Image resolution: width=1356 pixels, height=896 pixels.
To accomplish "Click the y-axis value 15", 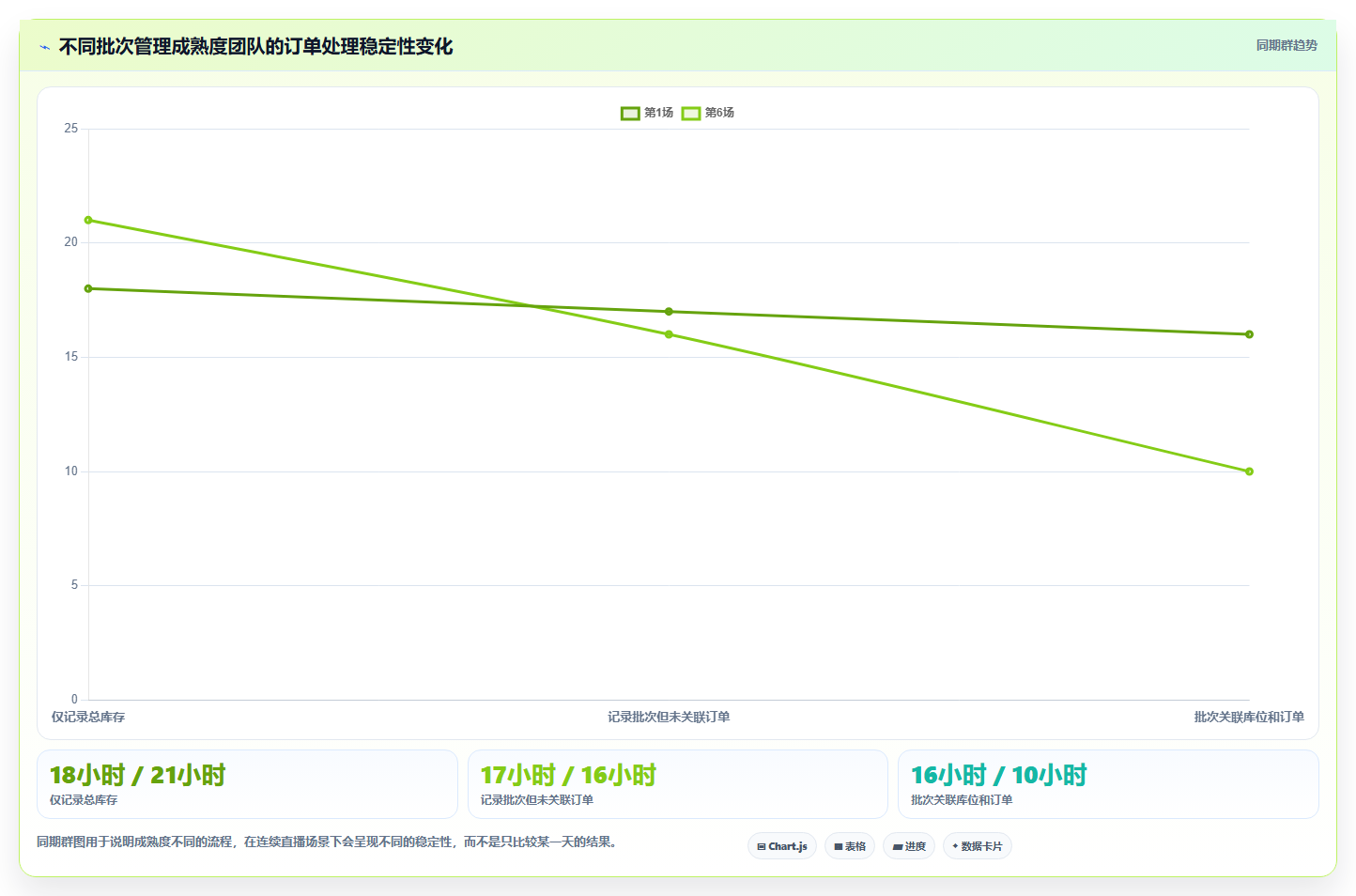I will (71, 357).
